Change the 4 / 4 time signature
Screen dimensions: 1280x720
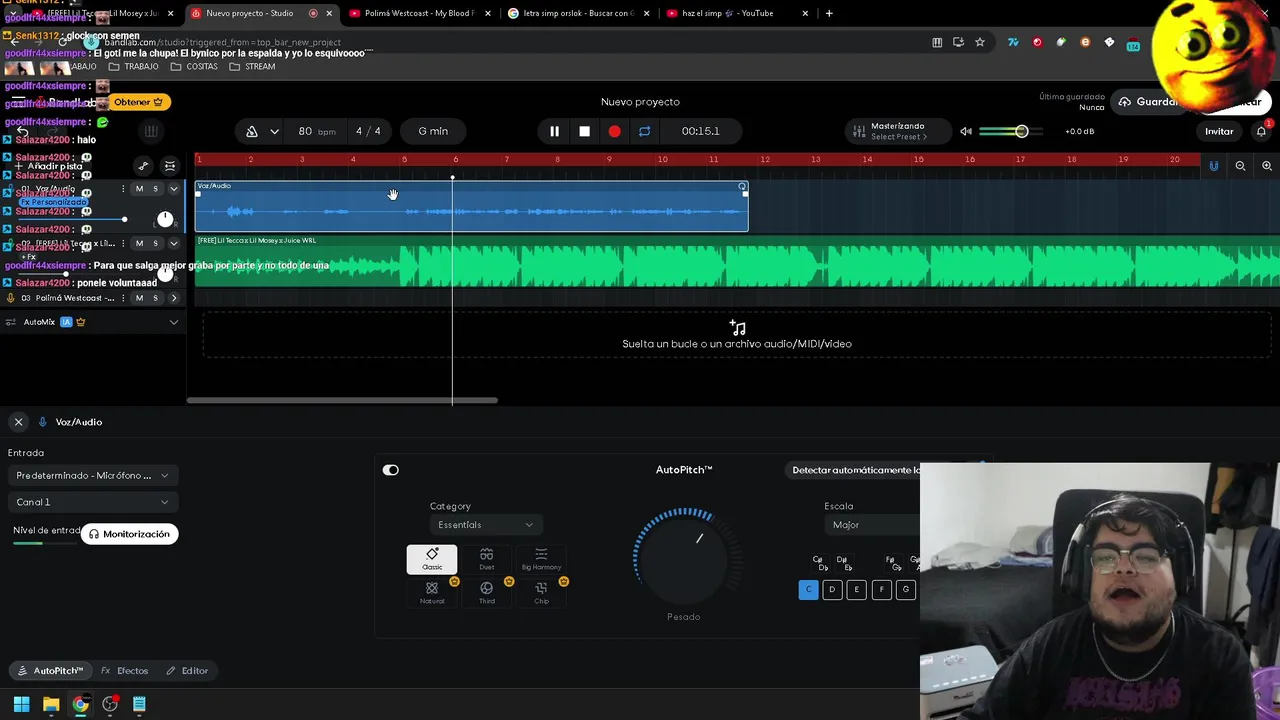point(368,131)
